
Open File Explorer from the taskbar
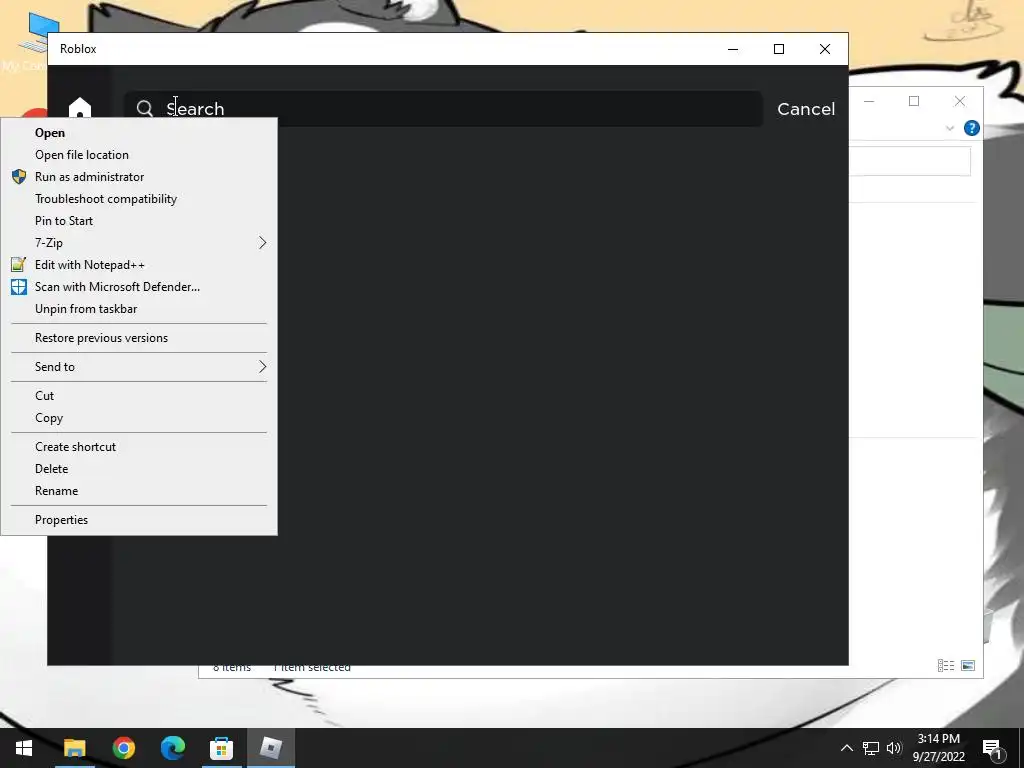[x=74, y=748]
